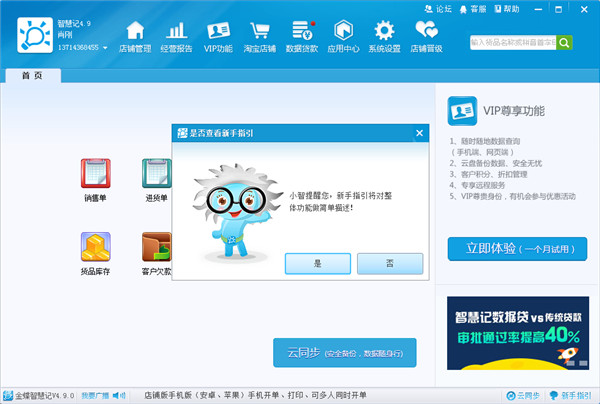The image size is (600, 404).
Task: Click 云同步 in status bar
Action: [523, 396]
